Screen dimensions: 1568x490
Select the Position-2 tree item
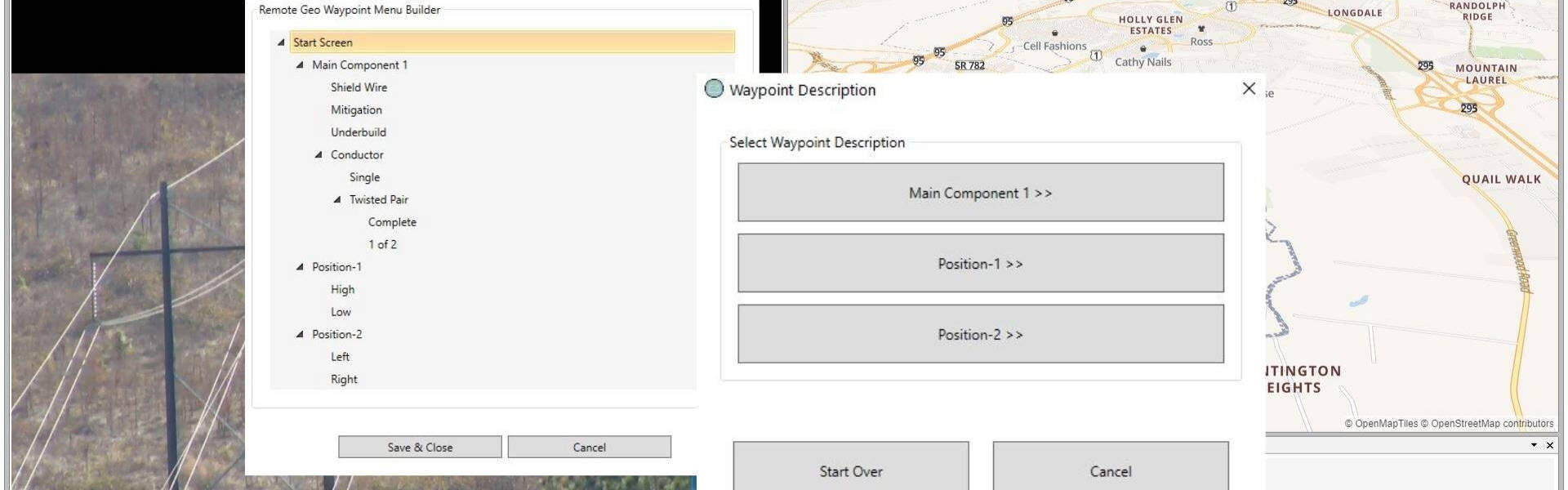click(336, 334)
